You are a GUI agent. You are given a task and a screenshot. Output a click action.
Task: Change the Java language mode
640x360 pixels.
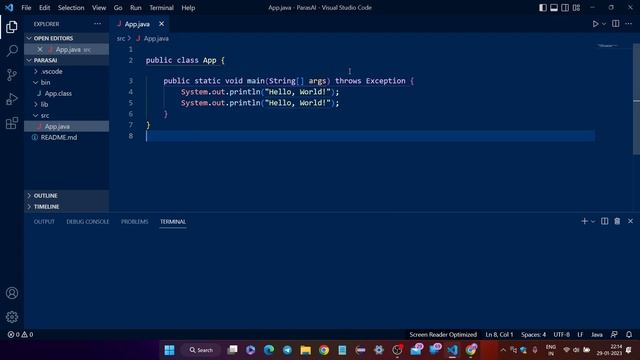(x=597, y=334)
